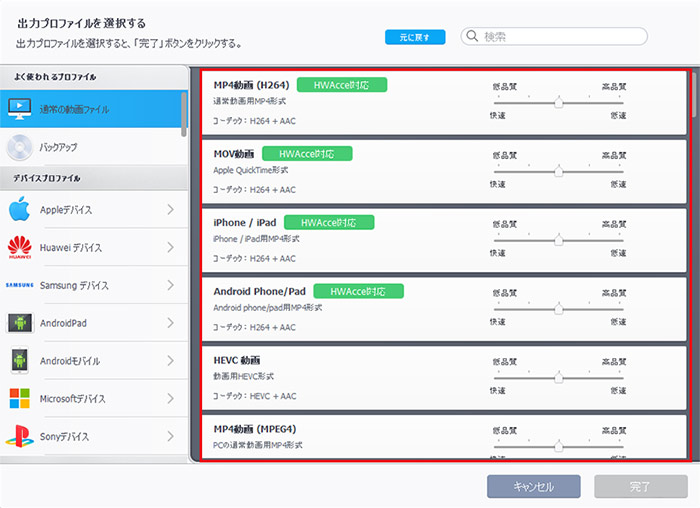Click the Microsoft logo icon
Viewport: 700px width, 508px height.
[x=20, y=398]
